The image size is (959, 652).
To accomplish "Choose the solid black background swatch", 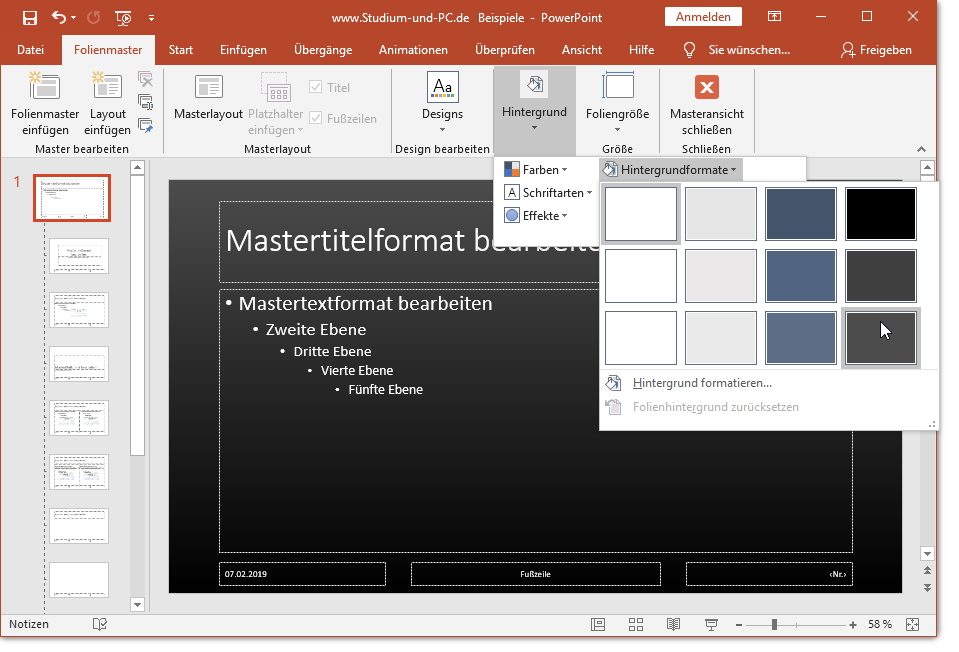I will pyautogui.click(x=881, y=214).
